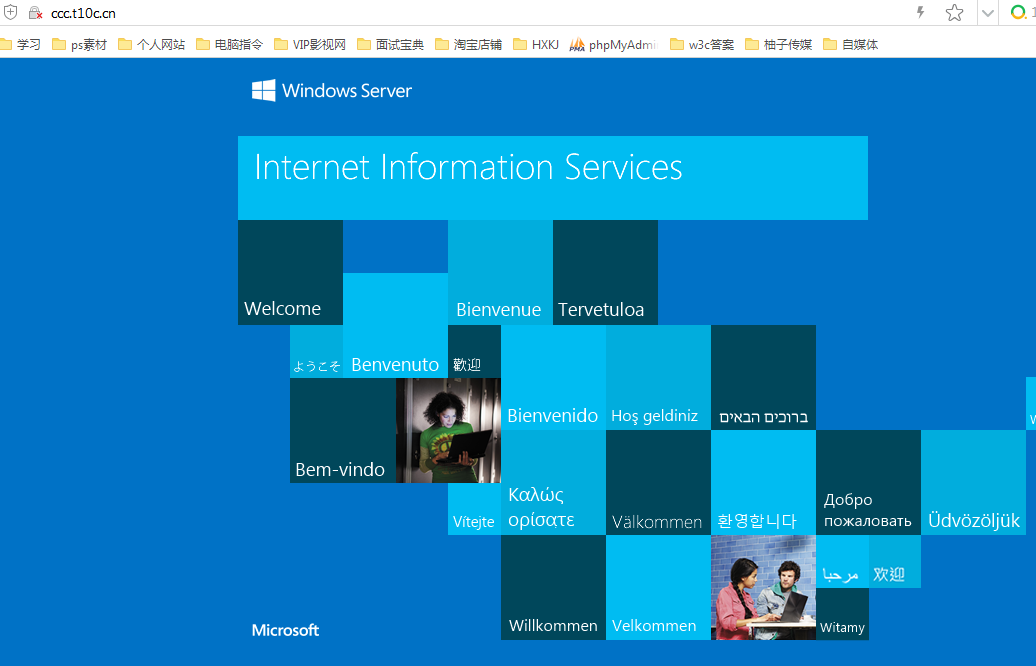This screenshot has width=1036, height=666.
Task: Click the Internet Information Services banner
Action: click(552, 178)
